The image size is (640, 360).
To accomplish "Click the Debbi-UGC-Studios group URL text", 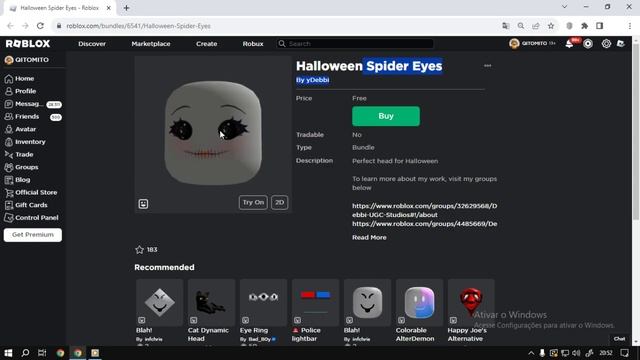I will point(424,210).
